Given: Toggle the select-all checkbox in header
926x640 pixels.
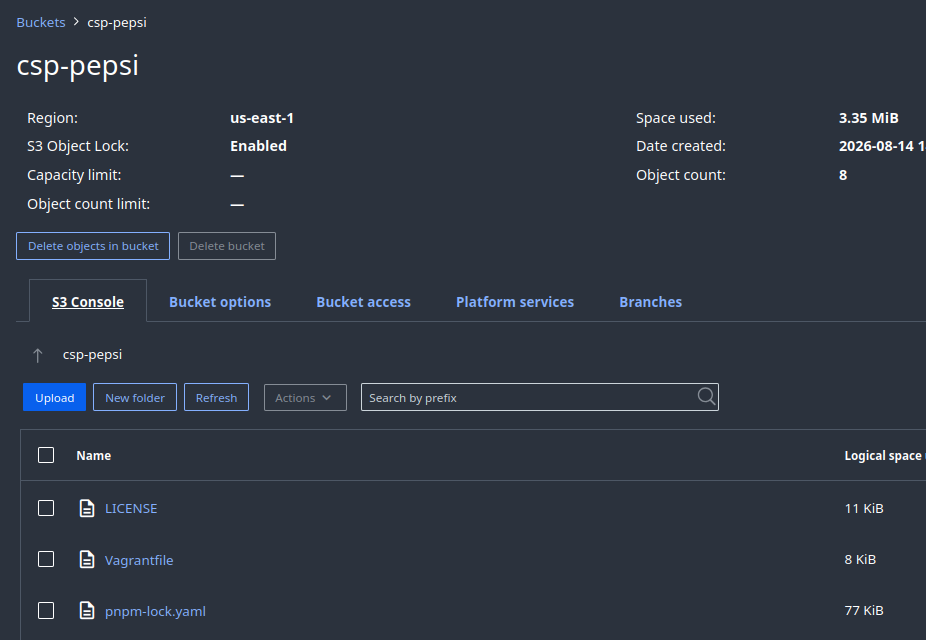Looking at the screenshot, I should pos(46,455).
